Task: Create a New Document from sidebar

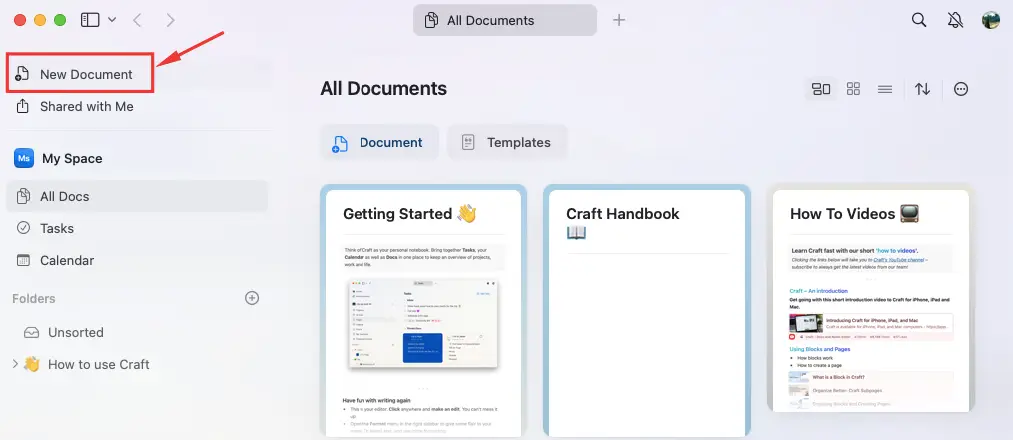Action: [x=80, y=74]
